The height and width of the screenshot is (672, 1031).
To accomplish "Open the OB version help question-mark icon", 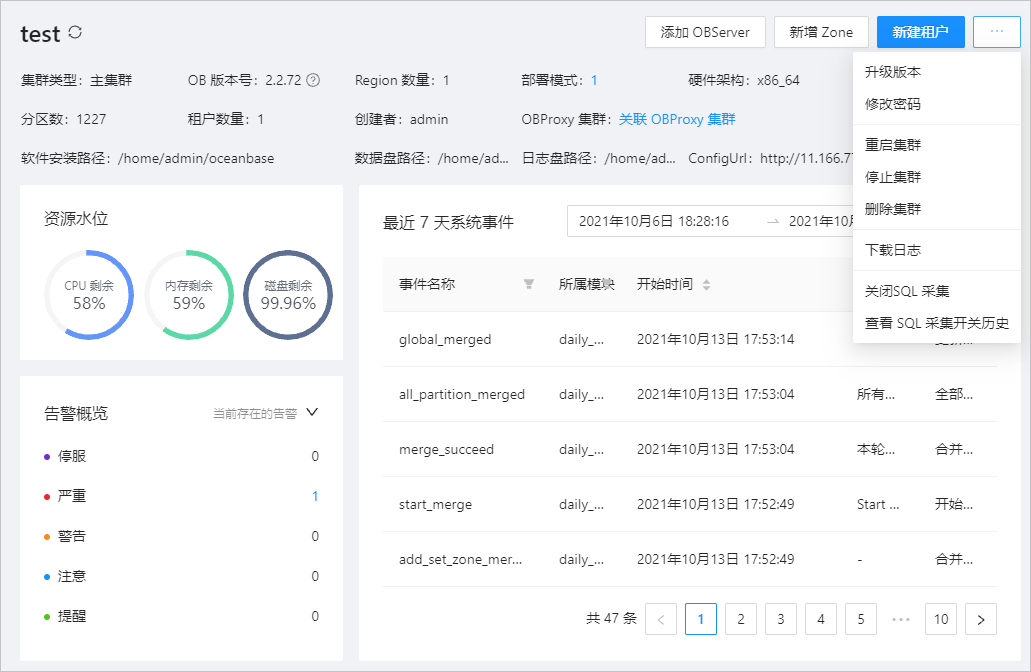I will click(x=314, y=80).
